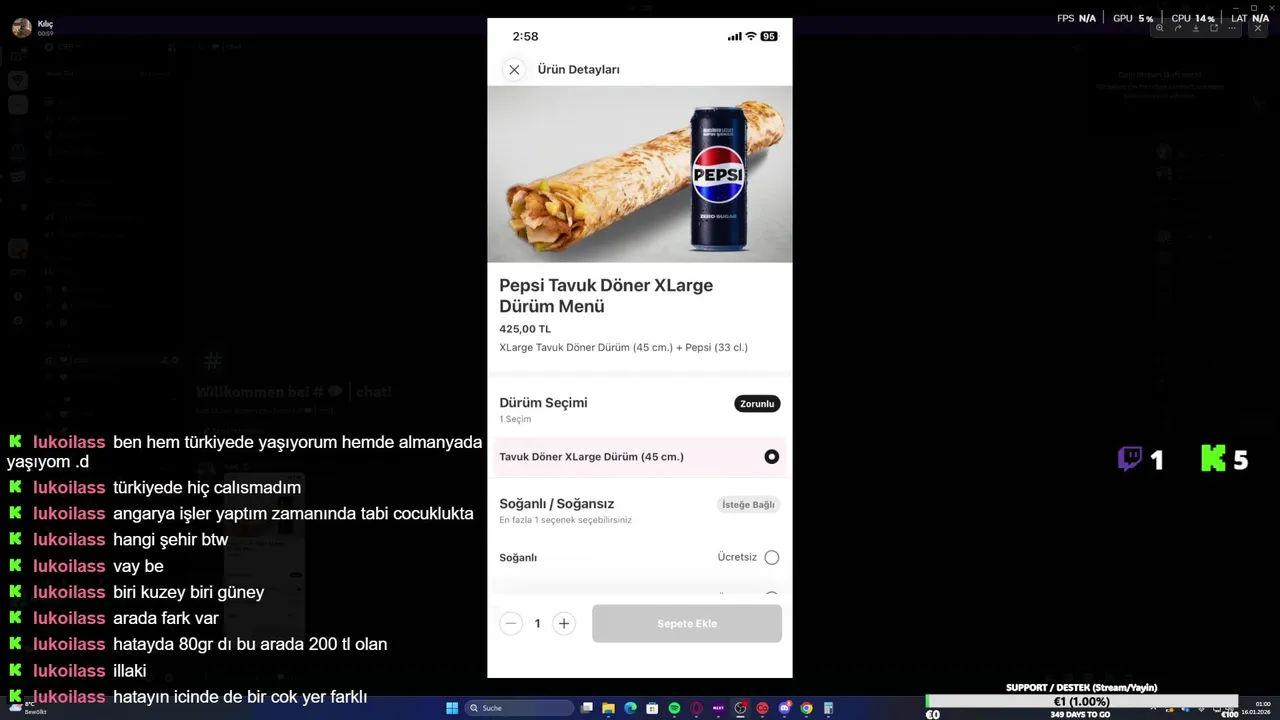
Task: Open Calculator from the taskbar
Action: pyautogui.click(x=828, y=708)
